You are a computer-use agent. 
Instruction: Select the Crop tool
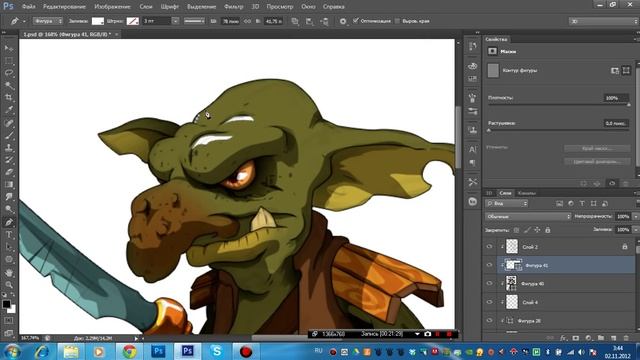point(9,98)
